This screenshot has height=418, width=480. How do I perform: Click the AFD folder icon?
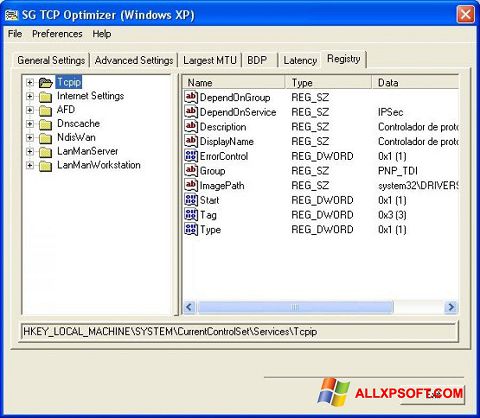pos(45,110)
